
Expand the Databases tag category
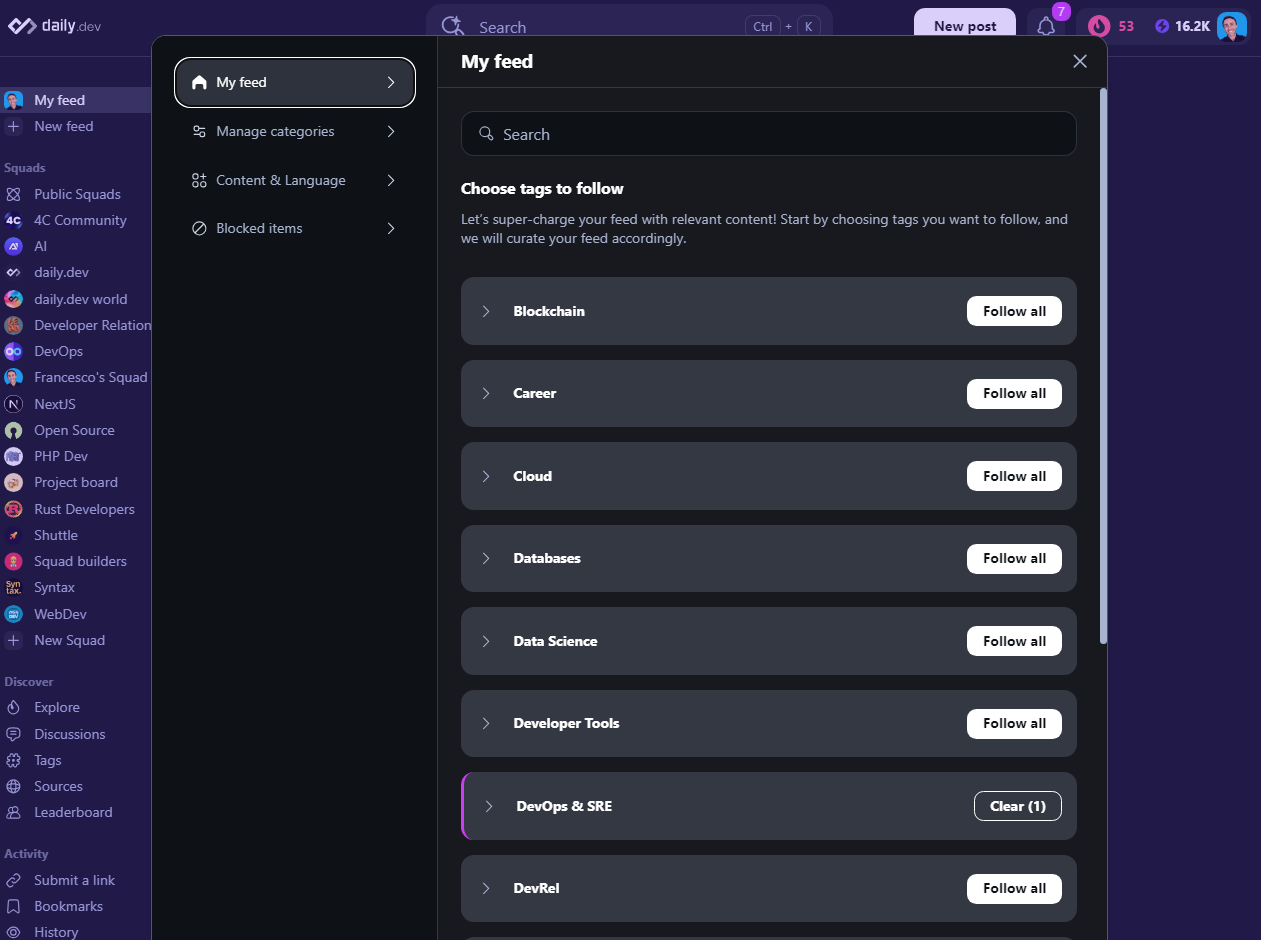click(486, 558)
